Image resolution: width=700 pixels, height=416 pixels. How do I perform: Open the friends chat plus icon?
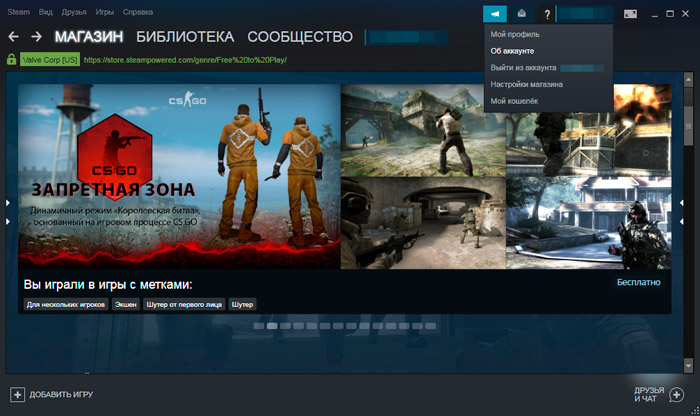677,395
